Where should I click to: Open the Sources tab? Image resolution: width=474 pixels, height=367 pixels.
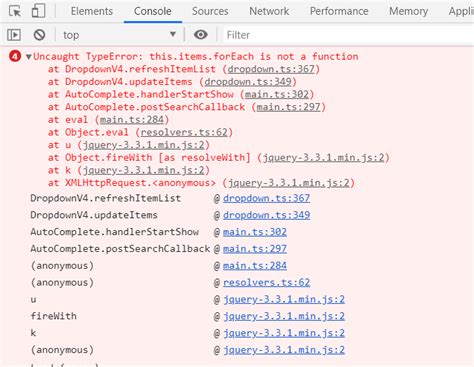[210, 11]
